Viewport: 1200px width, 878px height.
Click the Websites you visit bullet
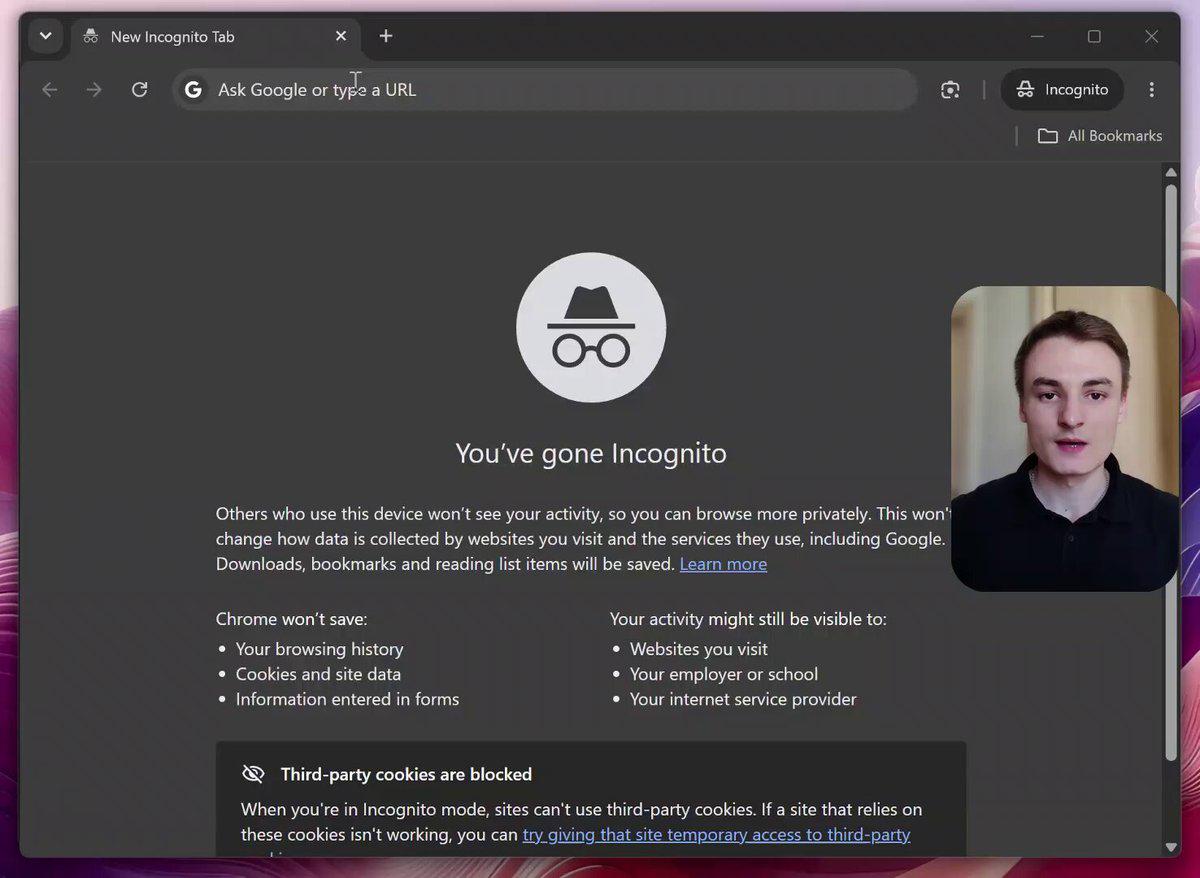click(699, 649)
